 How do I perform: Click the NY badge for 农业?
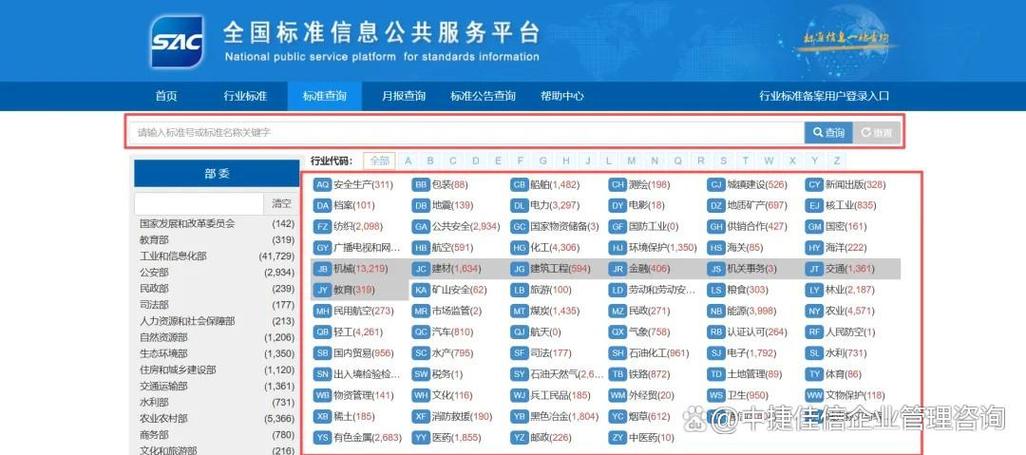(815, 311)
